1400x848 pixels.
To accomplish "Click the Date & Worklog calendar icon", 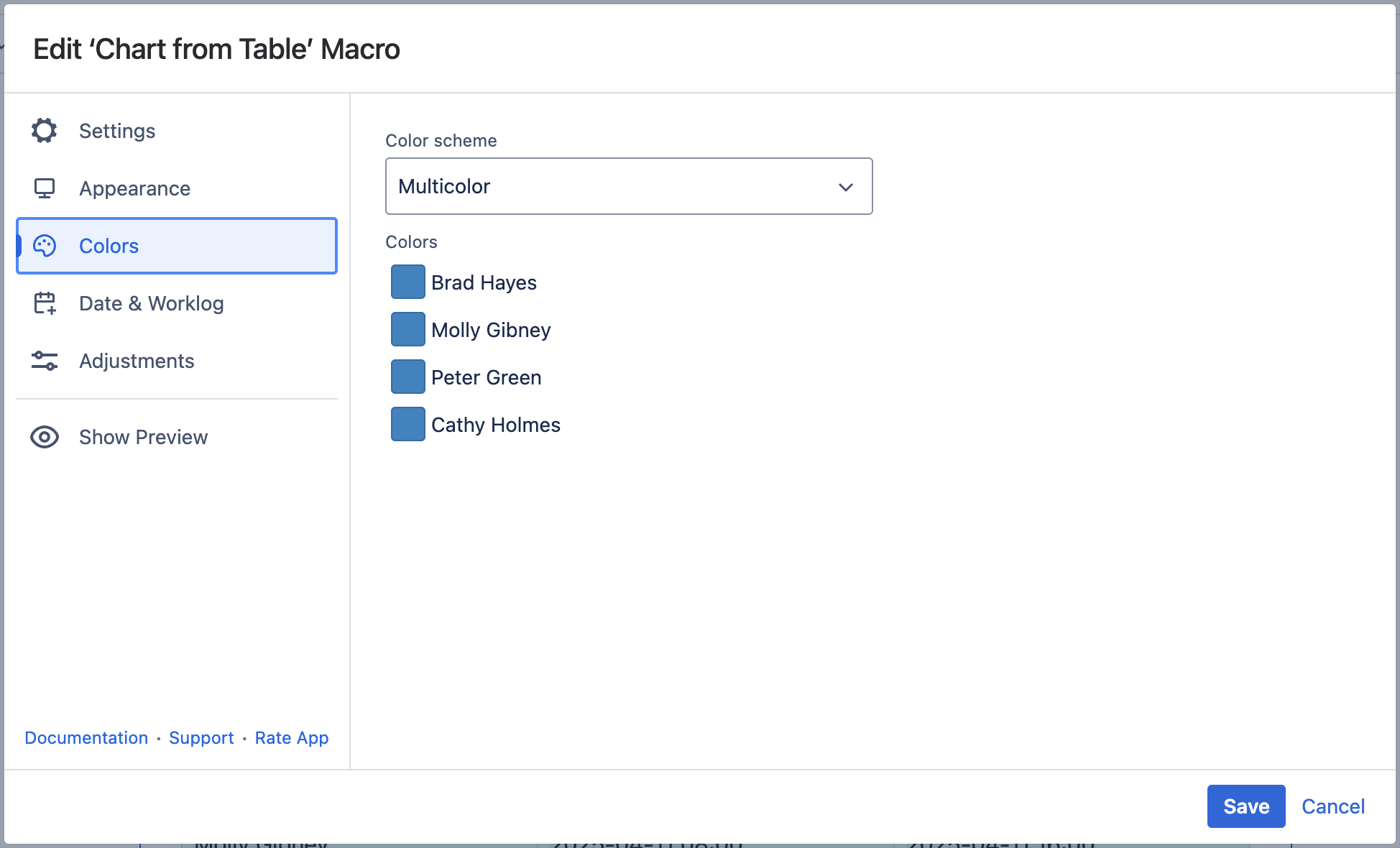I will coord(45,303).
